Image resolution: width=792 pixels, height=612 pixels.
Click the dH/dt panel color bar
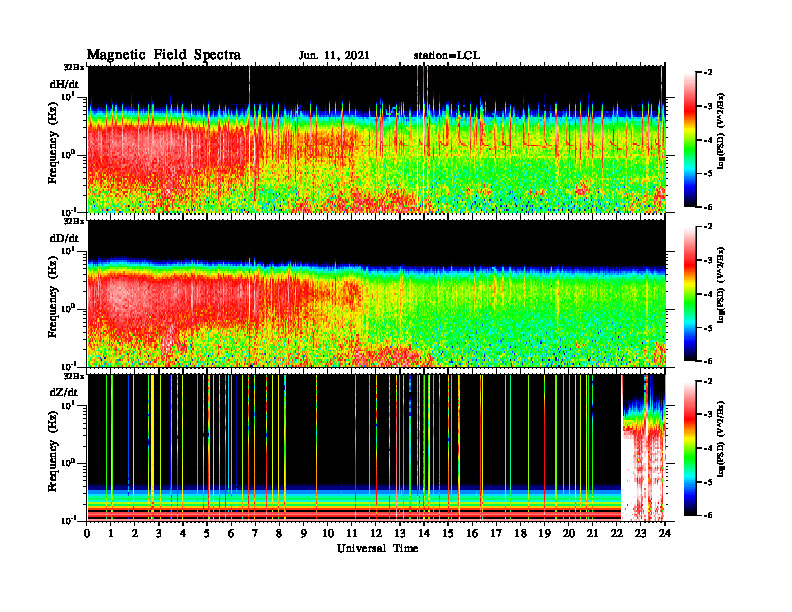click(690, 140)
